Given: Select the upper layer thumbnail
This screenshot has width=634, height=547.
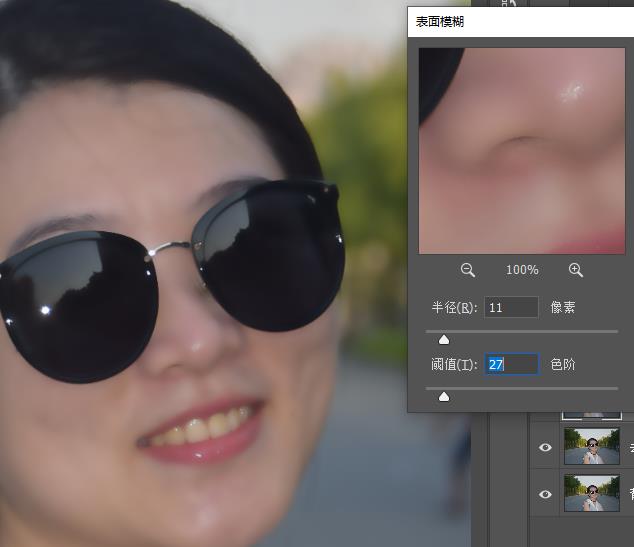Looking at the screenshot, I should tap(592, 446).
